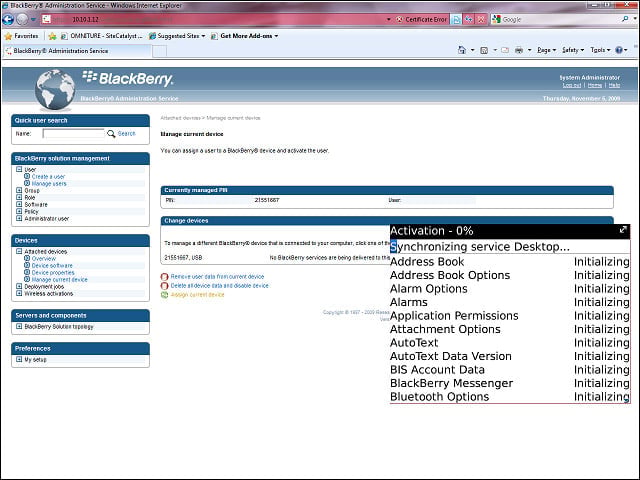The image size is (640, 480).
Task: Collapse the Attached devices node
Action: (19, 251)
